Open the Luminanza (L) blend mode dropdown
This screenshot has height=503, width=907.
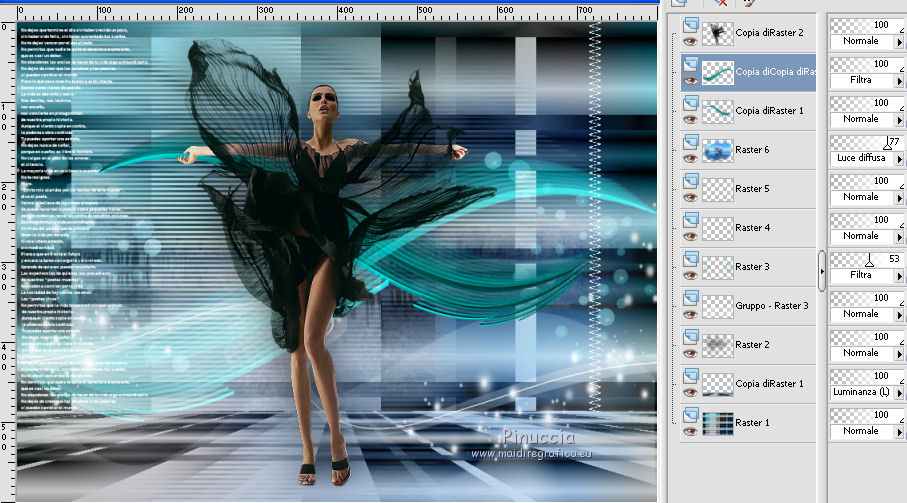(898, 393)
